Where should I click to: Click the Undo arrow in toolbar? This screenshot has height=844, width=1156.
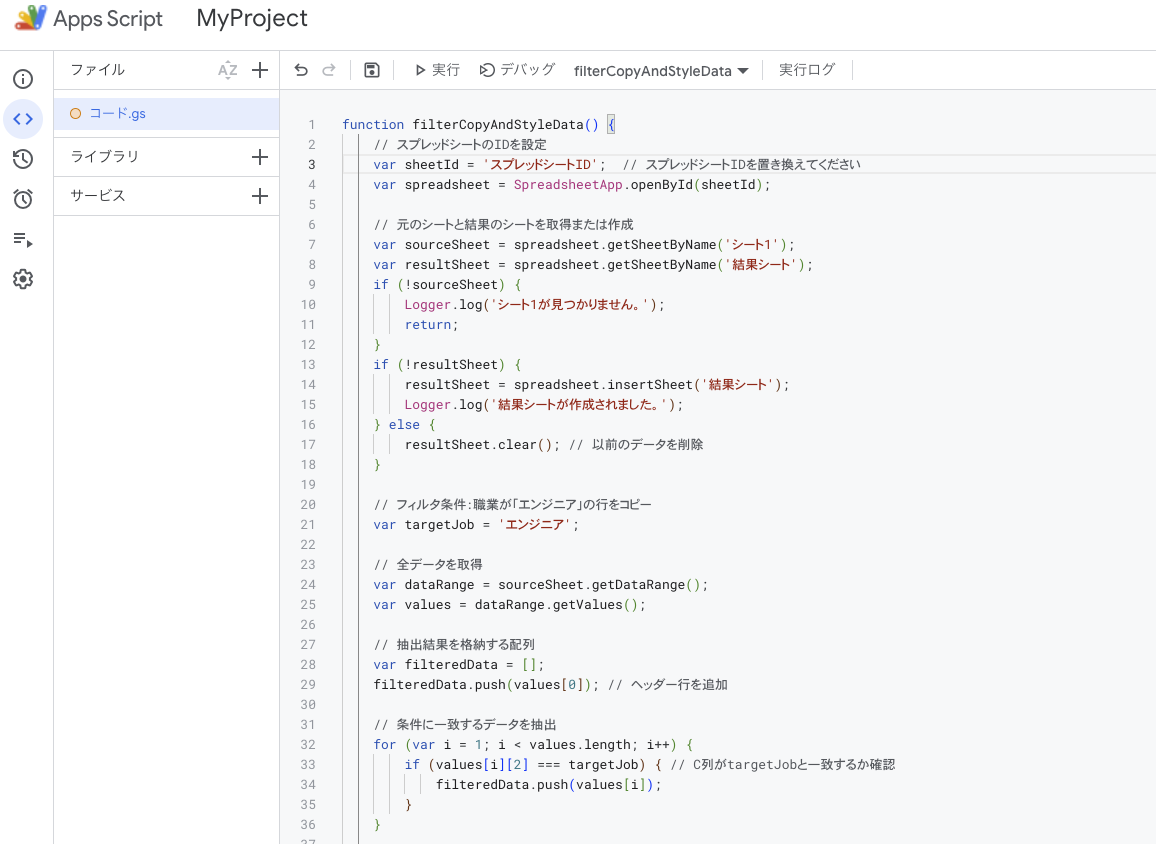coord(301,70)
